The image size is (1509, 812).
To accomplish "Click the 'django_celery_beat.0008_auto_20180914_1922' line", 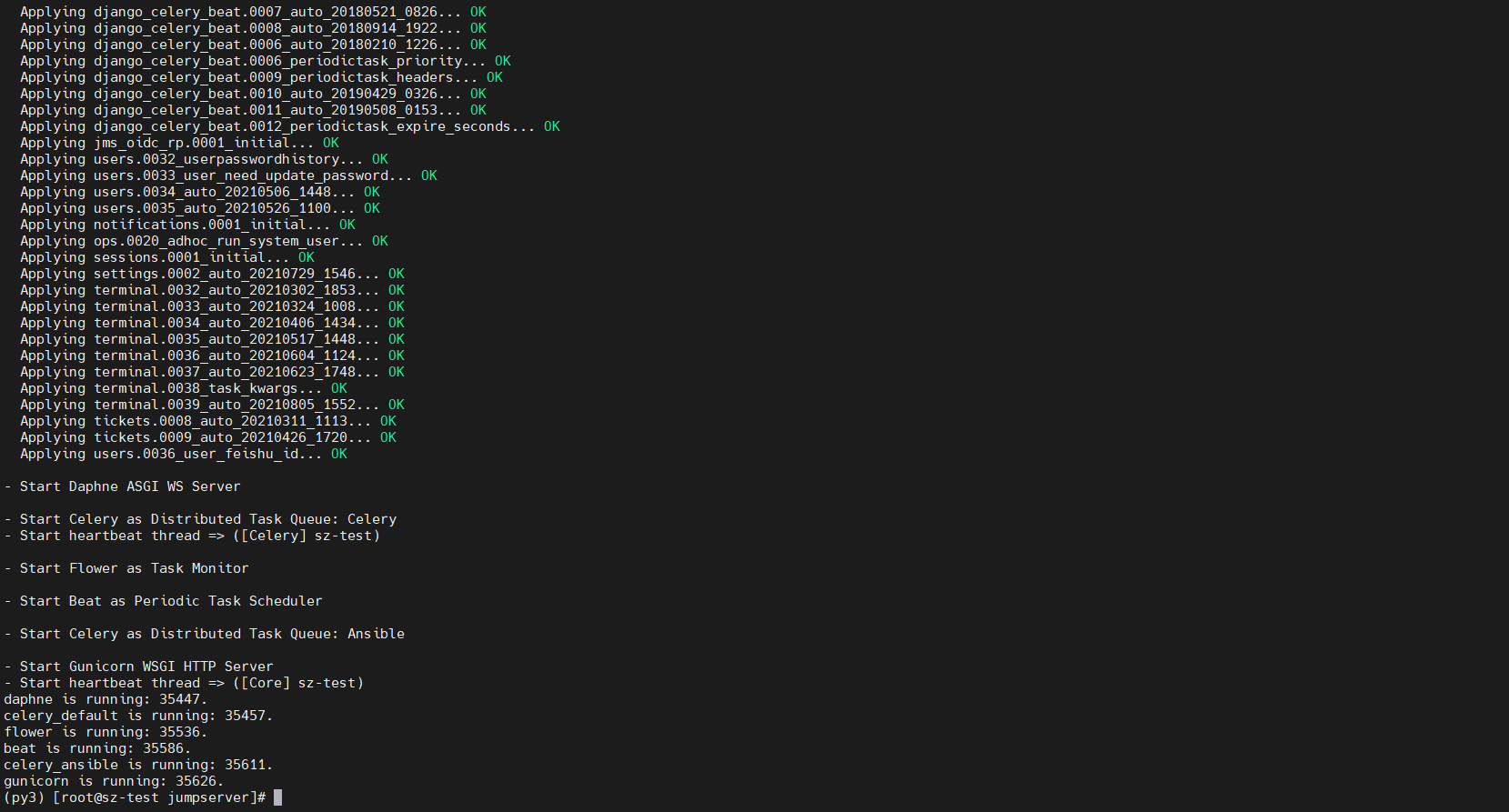I will pyautogui.click(x=253, y=28).
